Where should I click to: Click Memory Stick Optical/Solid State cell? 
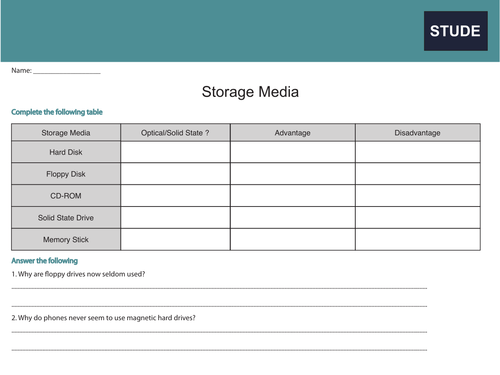click(175, 239)
